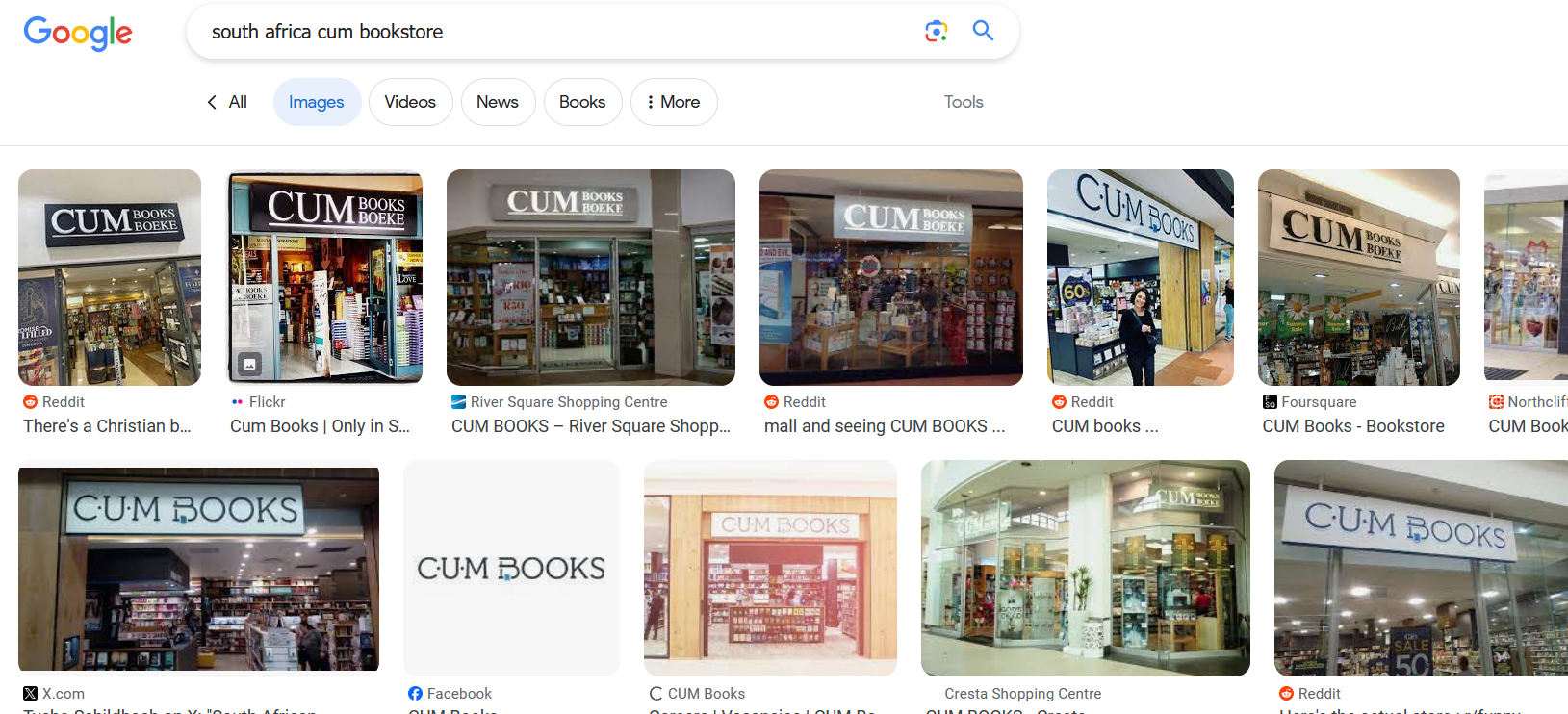Click the Flickr image badge icon overlay
This screenshot has width=1568, height=714.
250,364
